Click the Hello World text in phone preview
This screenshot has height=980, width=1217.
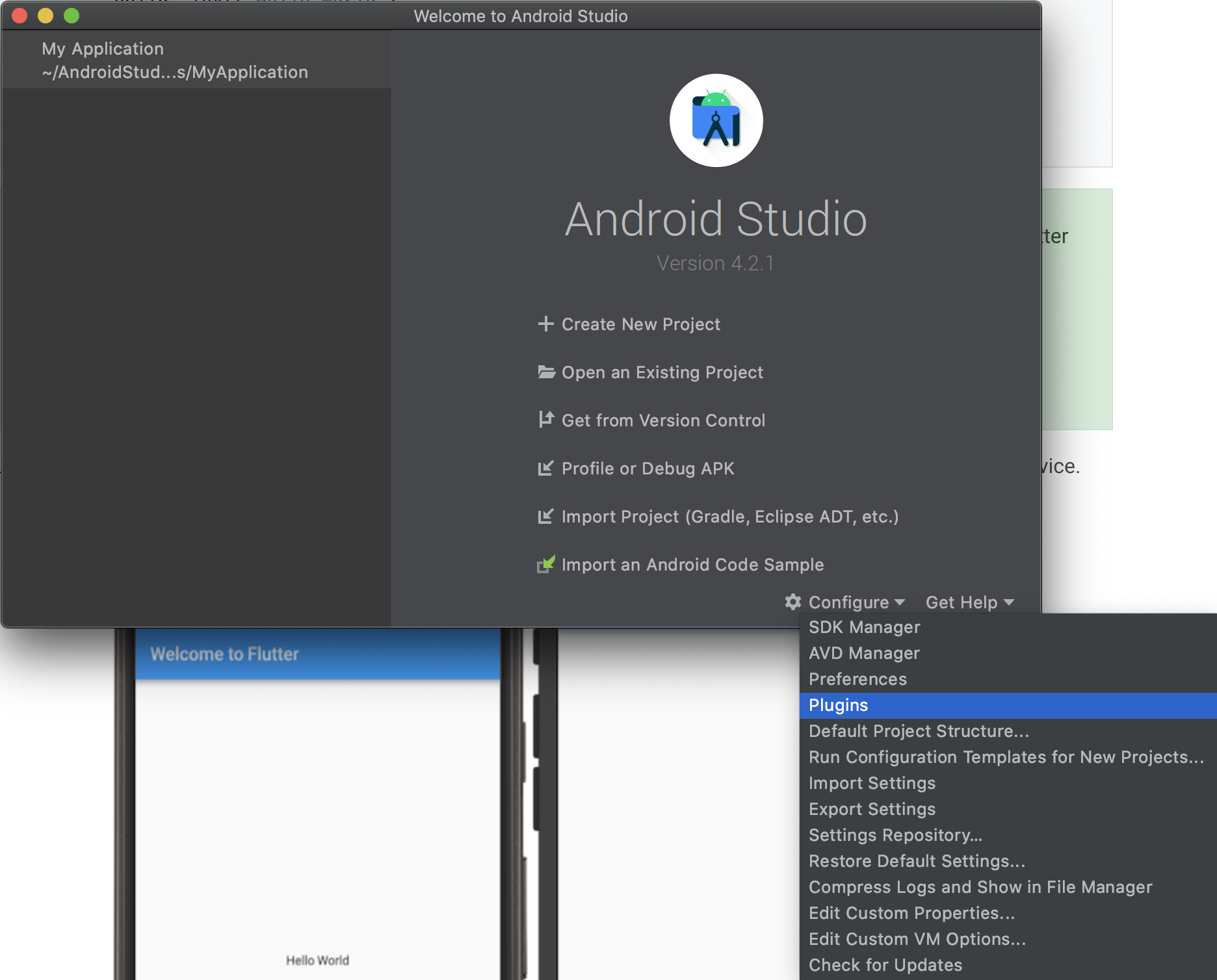(x=317, y=960)
